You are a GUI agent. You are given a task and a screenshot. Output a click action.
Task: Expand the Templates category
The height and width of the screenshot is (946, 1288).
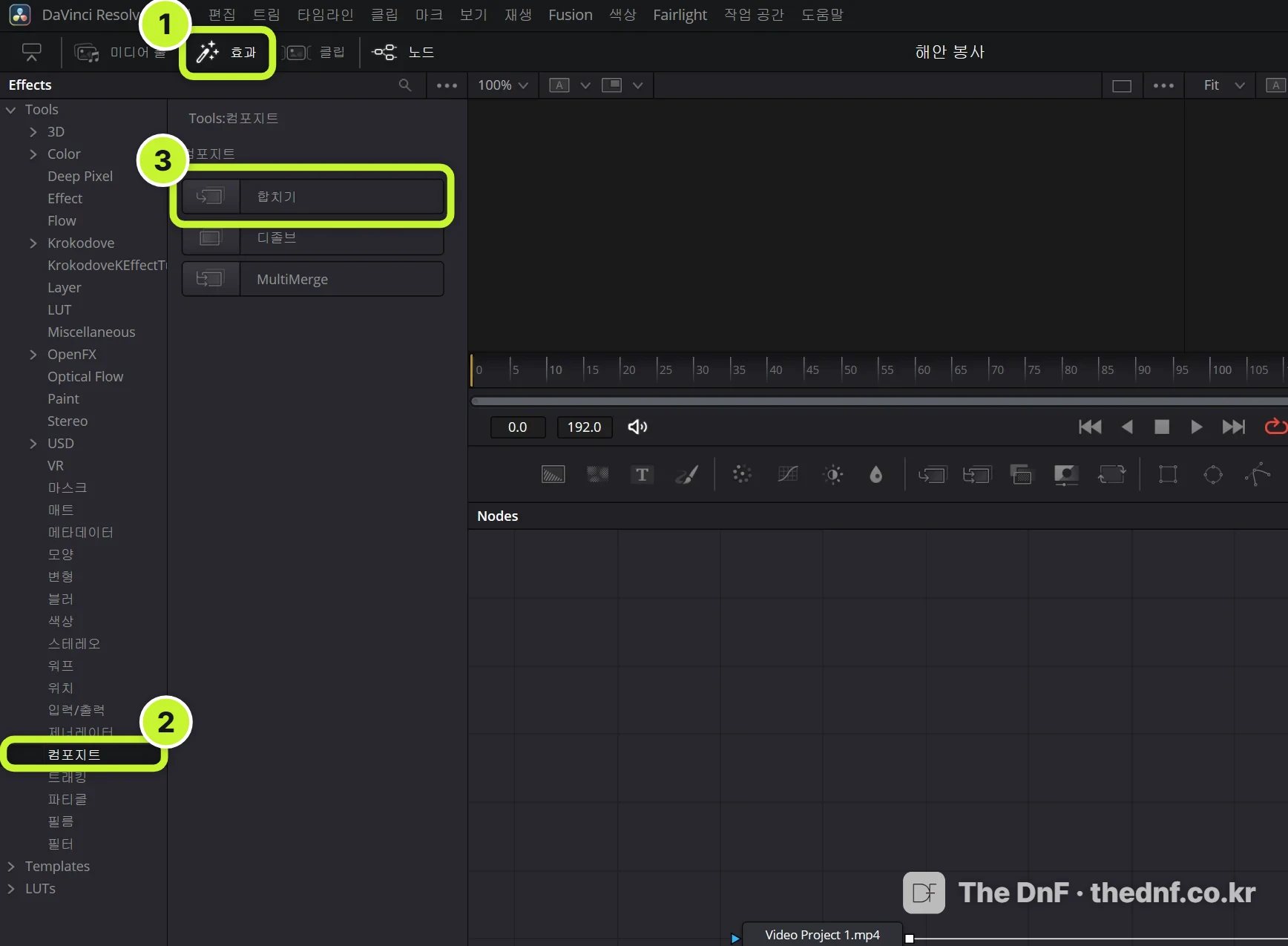(x=10, y=867)
